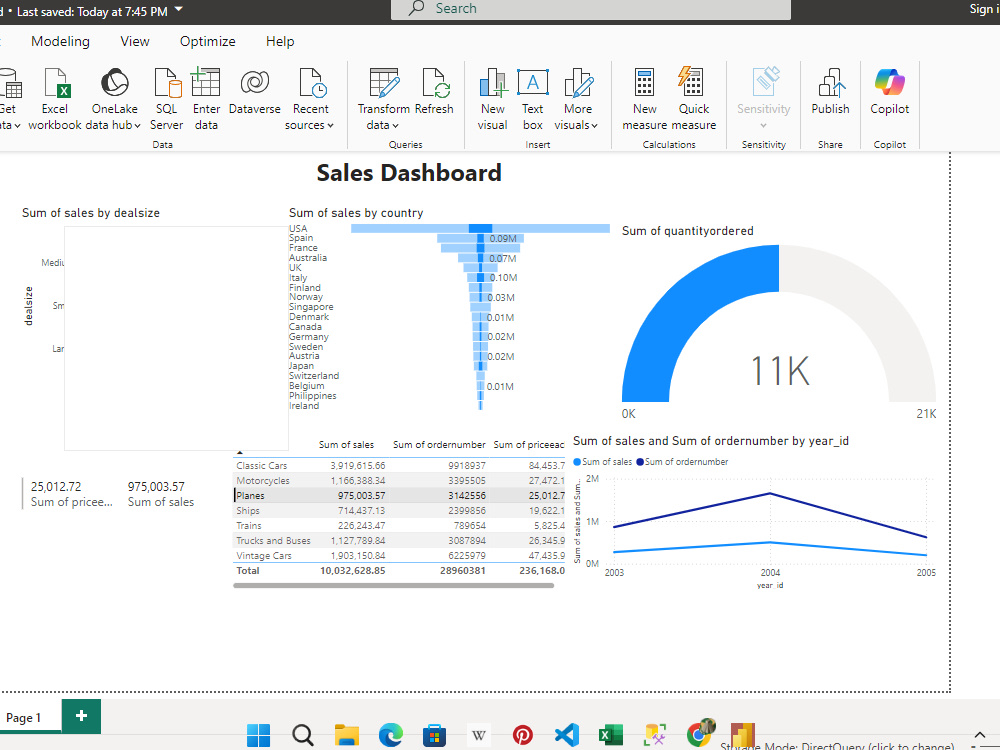Open Recent sources list
The width and height of the screenshot is (1000, 750).
(310, 99)
